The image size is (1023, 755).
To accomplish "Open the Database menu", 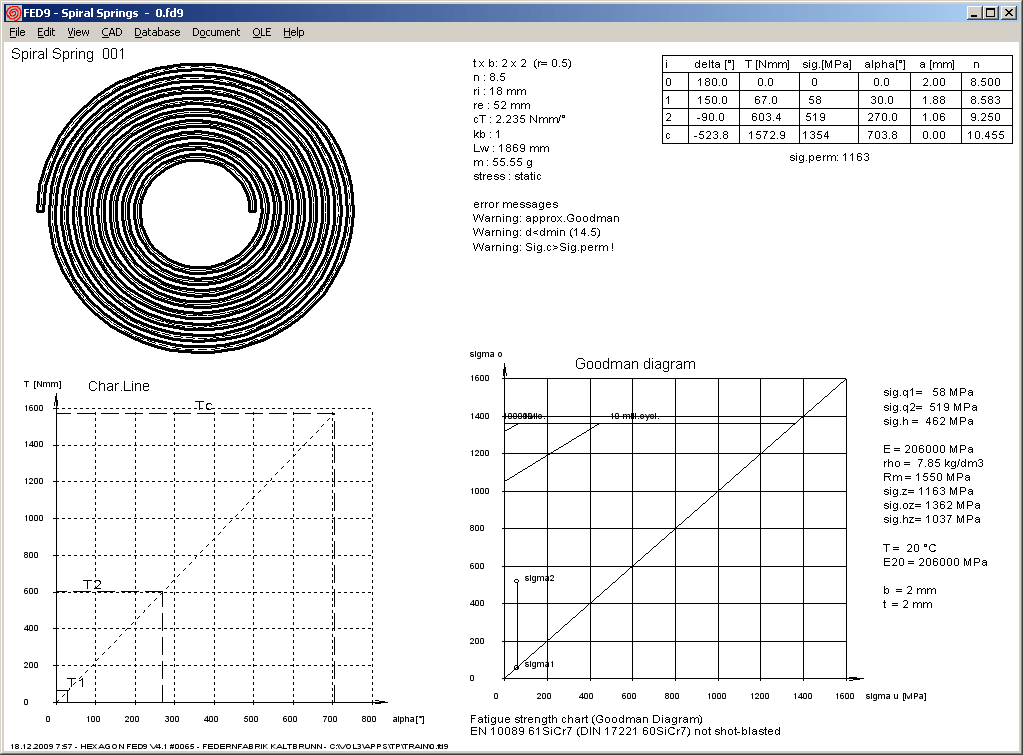I will pos(157,32).
